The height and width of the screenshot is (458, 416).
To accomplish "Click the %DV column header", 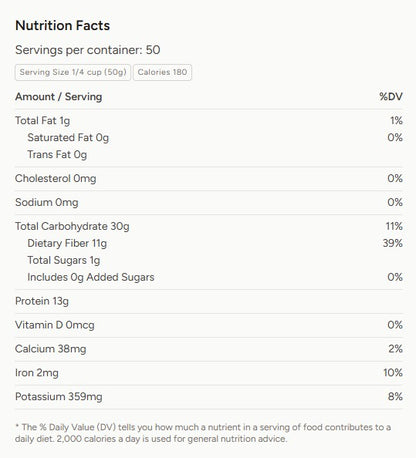I will [391, 97].
